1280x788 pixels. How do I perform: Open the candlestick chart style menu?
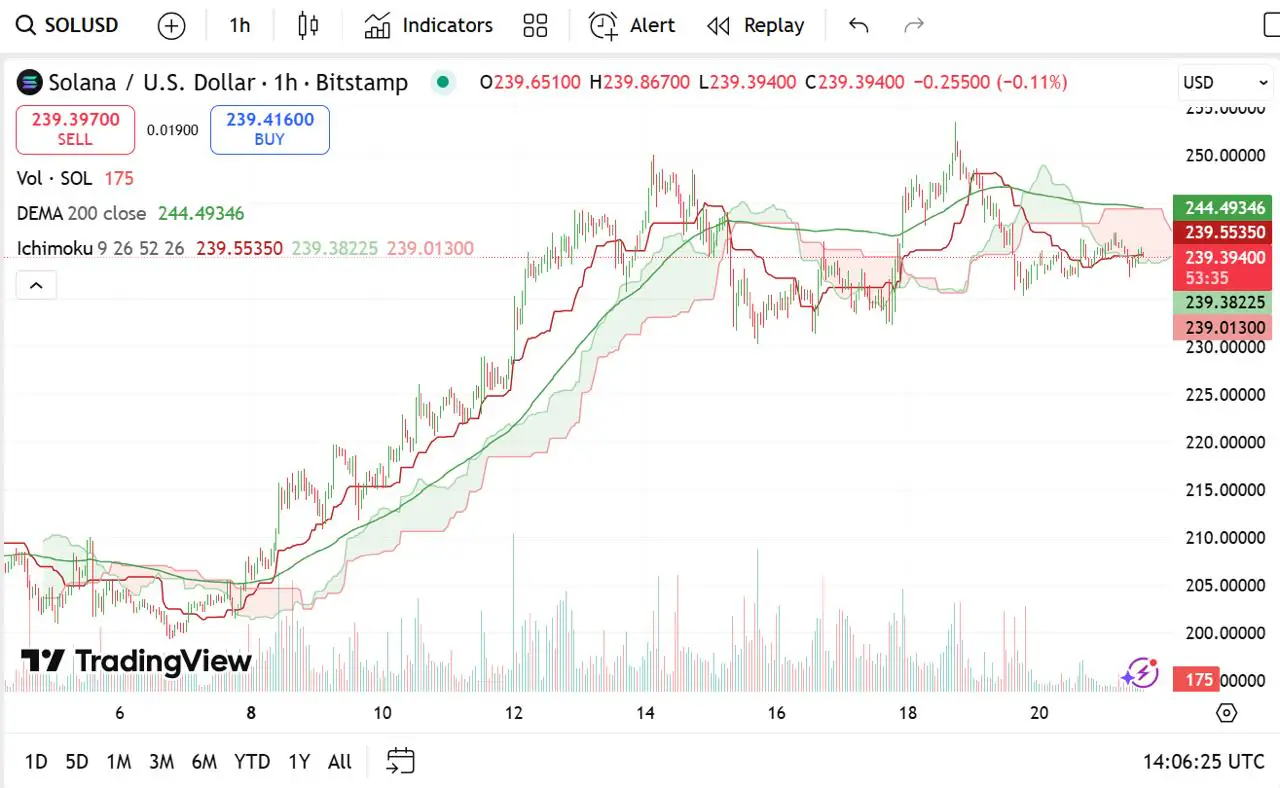(x=308, y=25)
